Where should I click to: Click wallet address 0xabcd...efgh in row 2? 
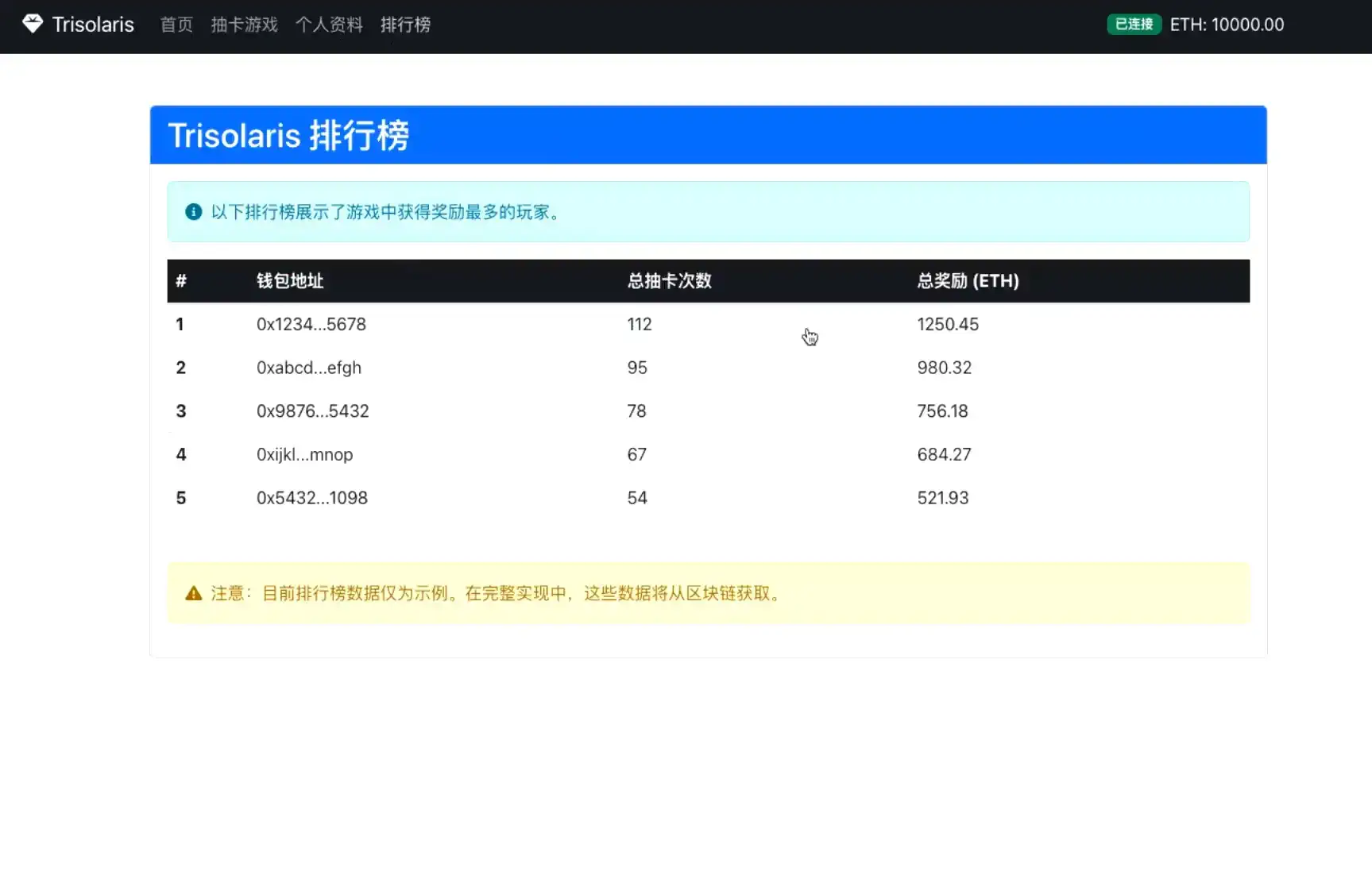click(x=308, y=367)
